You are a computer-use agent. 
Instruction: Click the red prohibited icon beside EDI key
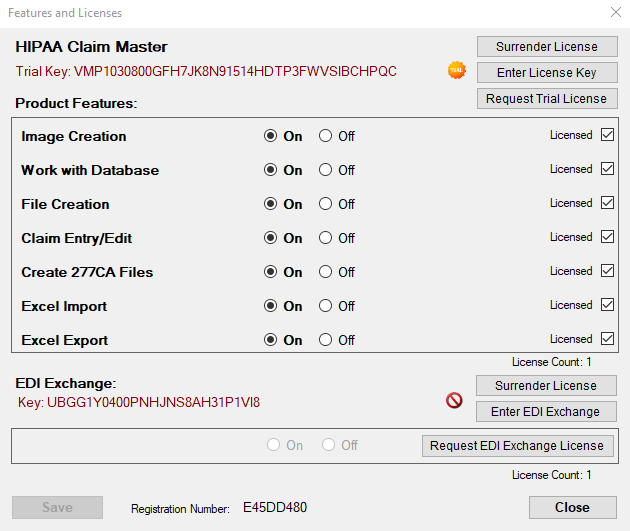pos(454,400)
